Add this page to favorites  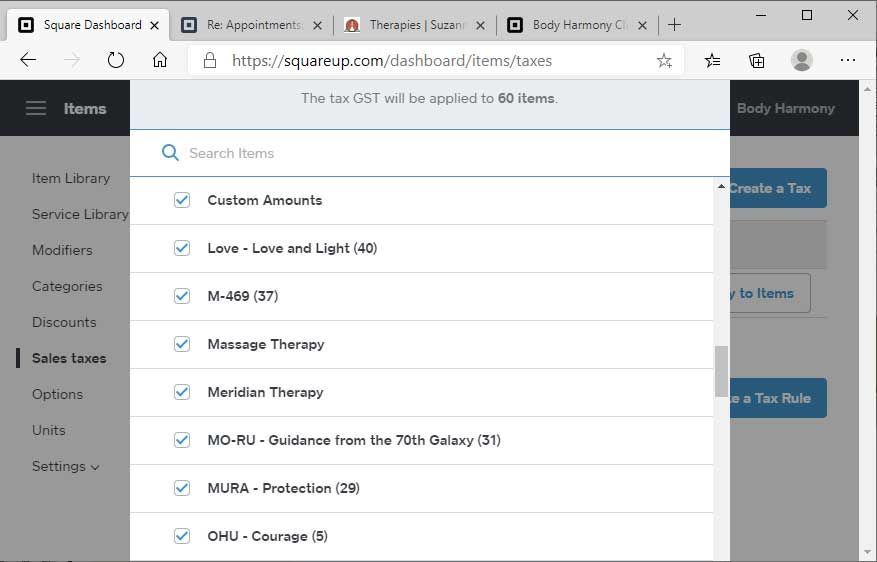pos(664,60)
